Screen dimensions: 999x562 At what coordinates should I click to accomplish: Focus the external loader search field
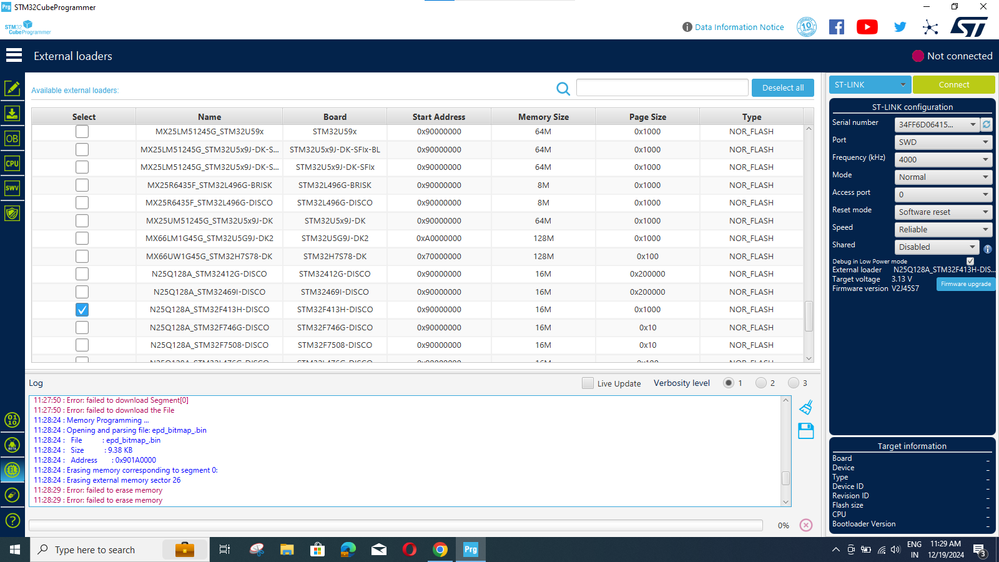tap(662, 88)
